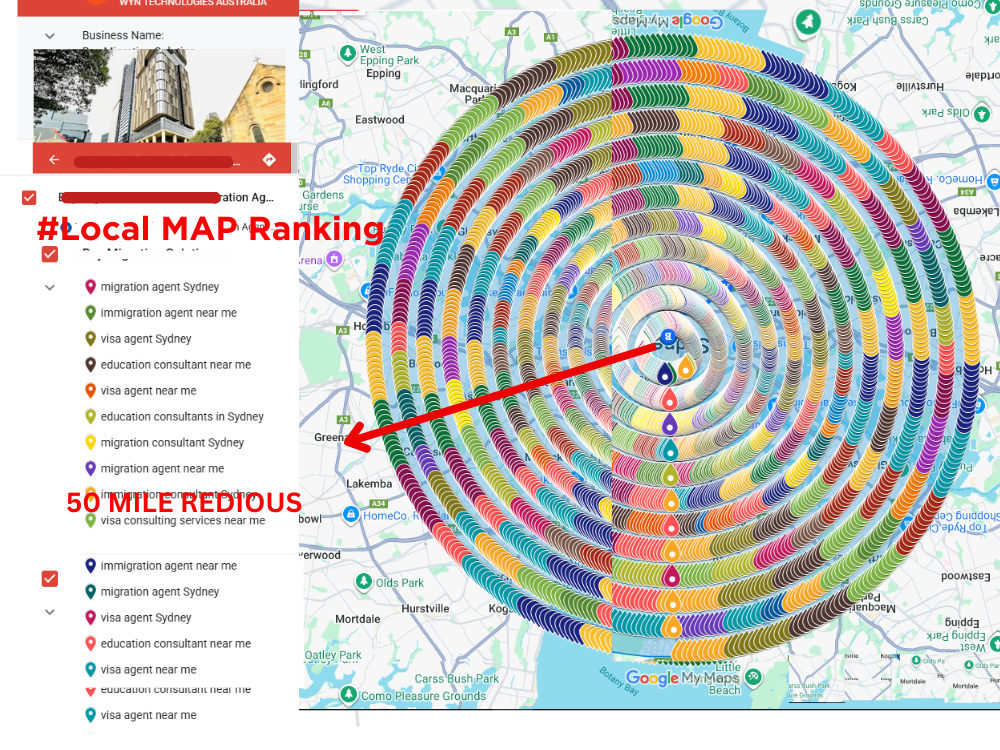Select red-pinned 'education consultant near me' entry
The height and width of the screenshot is (750, 1000).
click(175, 643)
